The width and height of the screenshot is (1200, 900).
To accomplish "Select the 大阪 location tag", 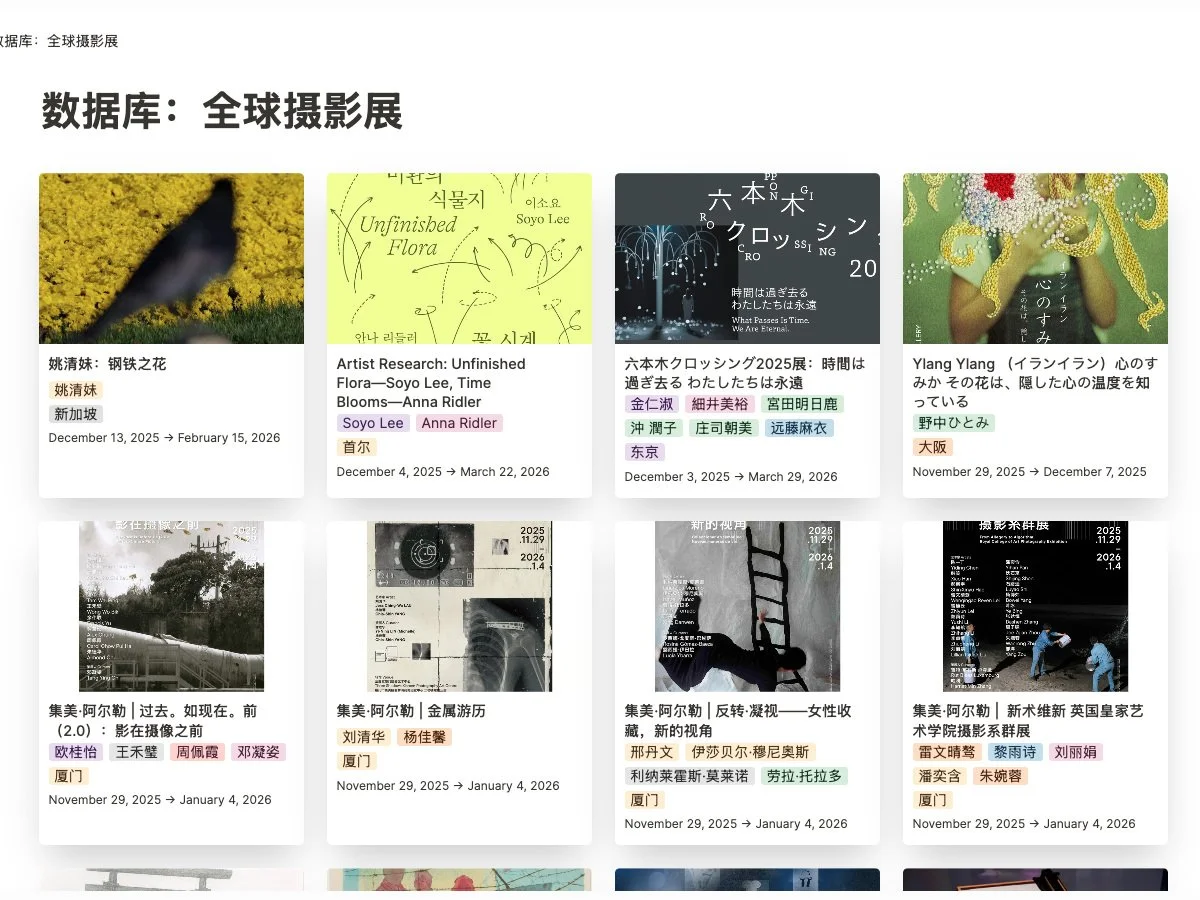I will point(933,448).
